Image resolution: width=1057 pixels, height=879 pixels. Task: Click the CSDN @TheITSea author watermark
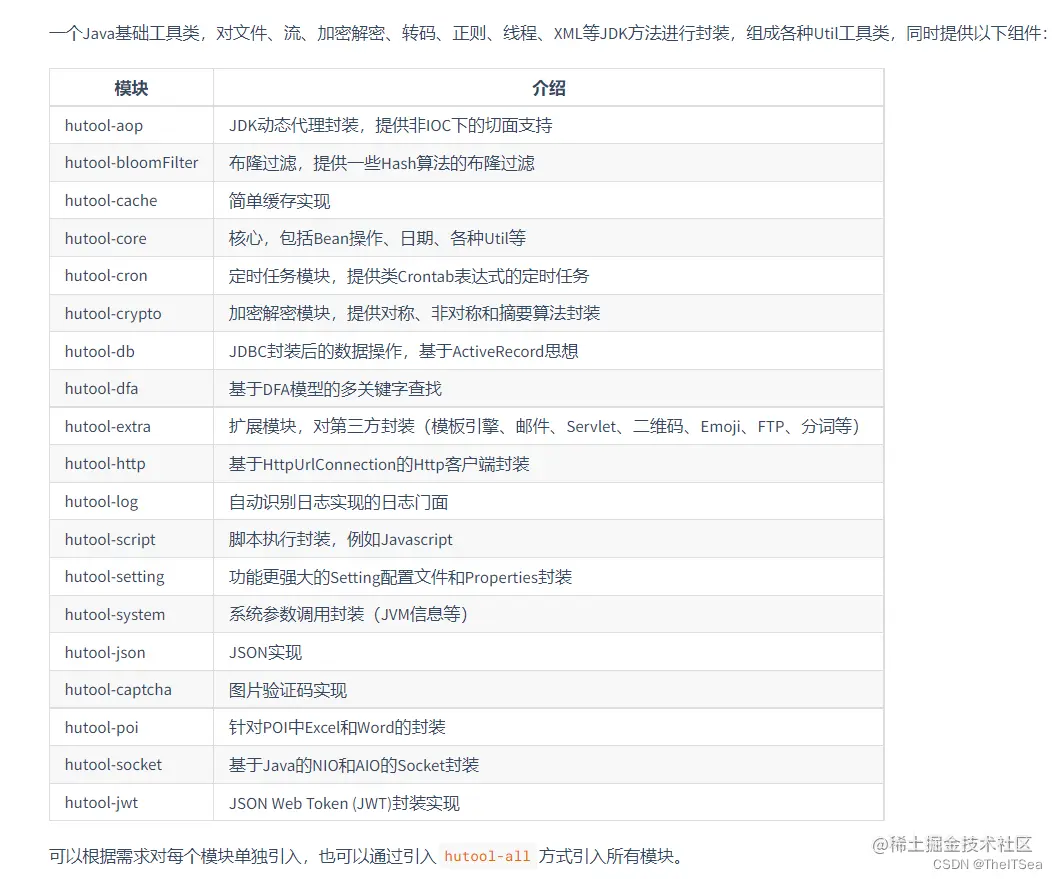tap(985, 864)
